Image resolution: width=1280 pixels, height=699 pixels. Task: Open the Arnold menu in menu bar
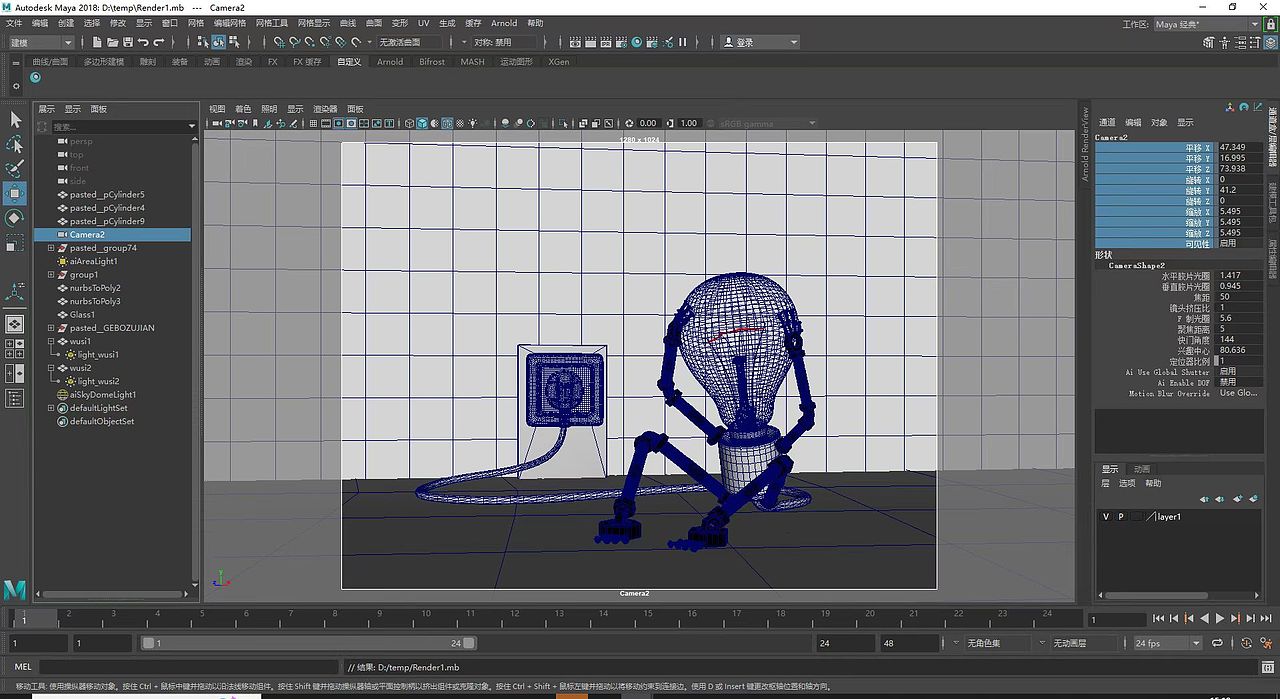click(x=504, y=22)
